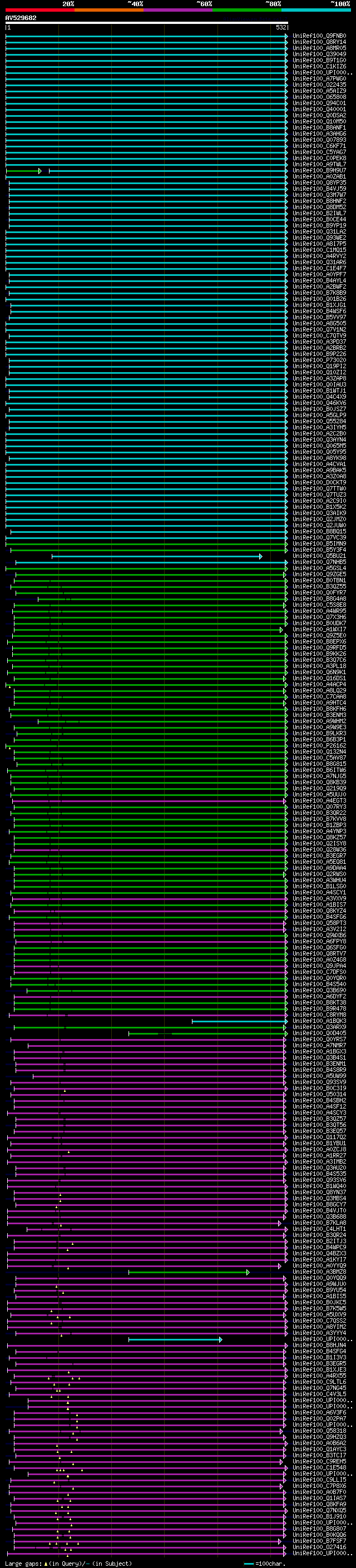Select the query name AV529682

tap(21, 18)
